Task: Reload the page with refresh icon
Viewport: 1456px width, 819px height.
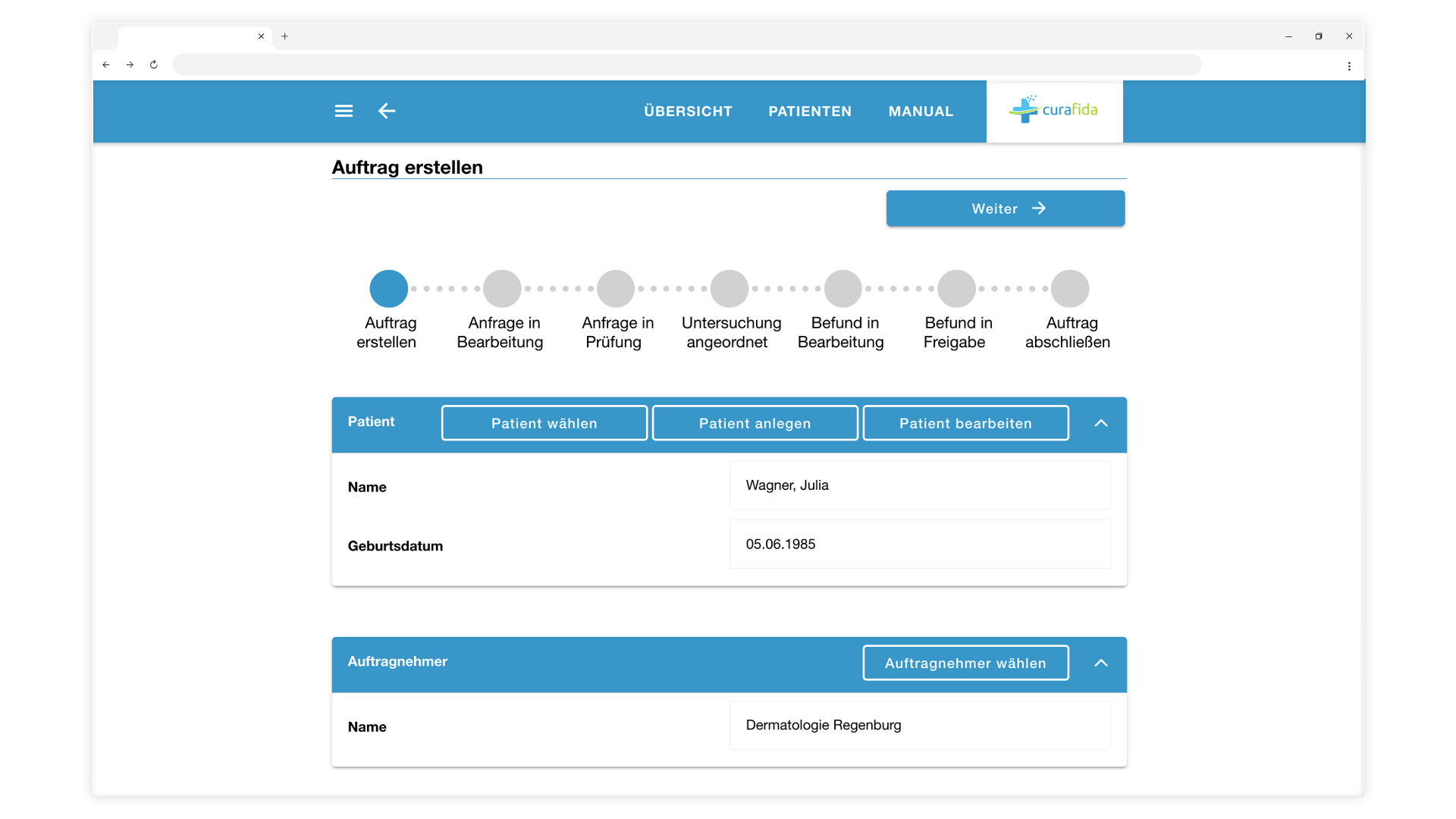Action: click(154, 65)
